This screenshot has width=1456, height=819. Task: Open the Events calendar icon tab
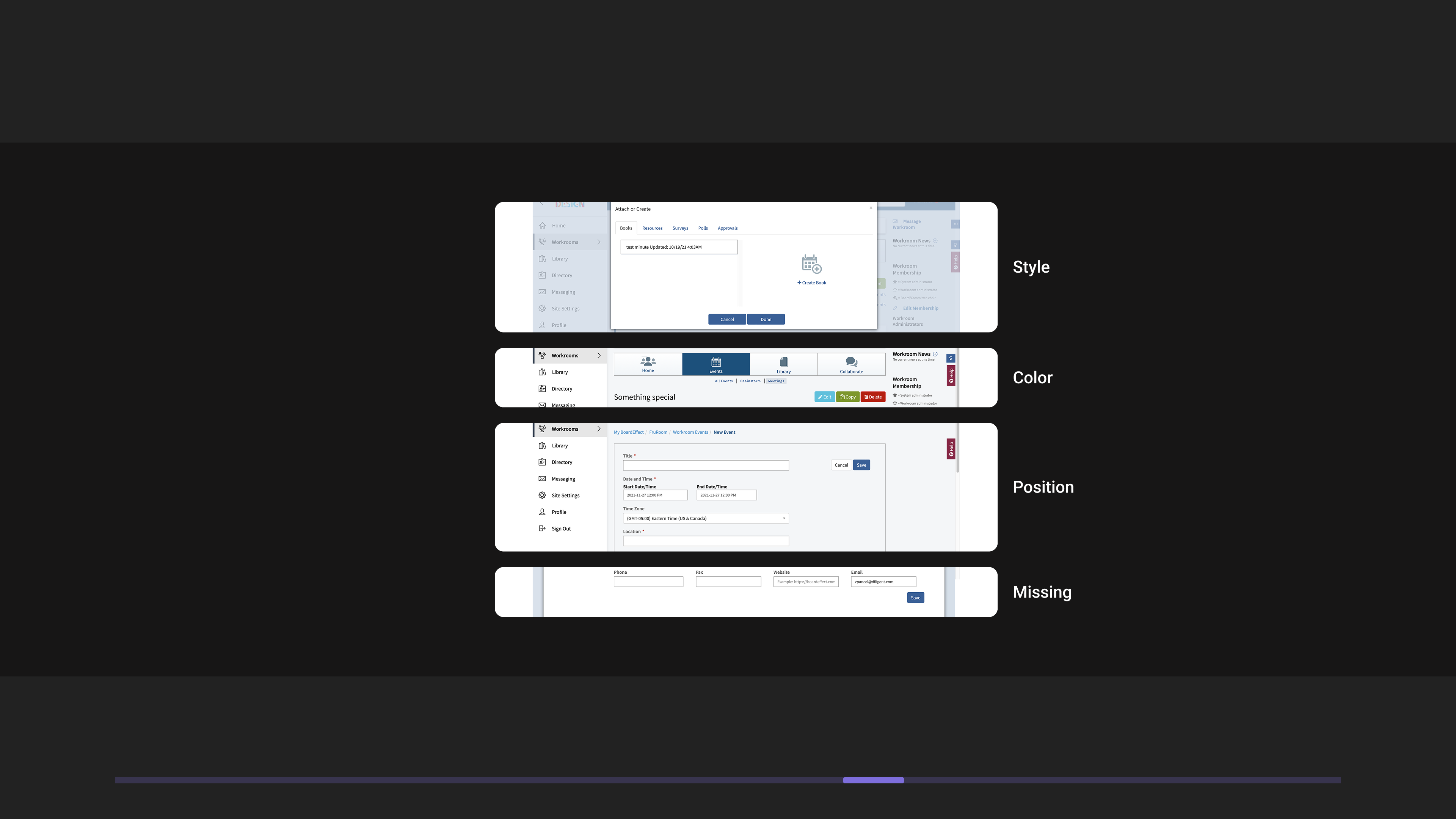coord(715,364)
